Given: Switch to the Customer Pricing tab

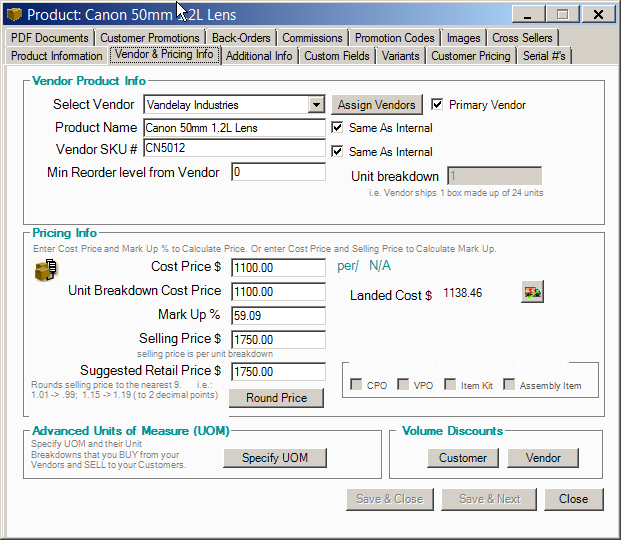Looking at the screenshot, I should pos(470,56).
